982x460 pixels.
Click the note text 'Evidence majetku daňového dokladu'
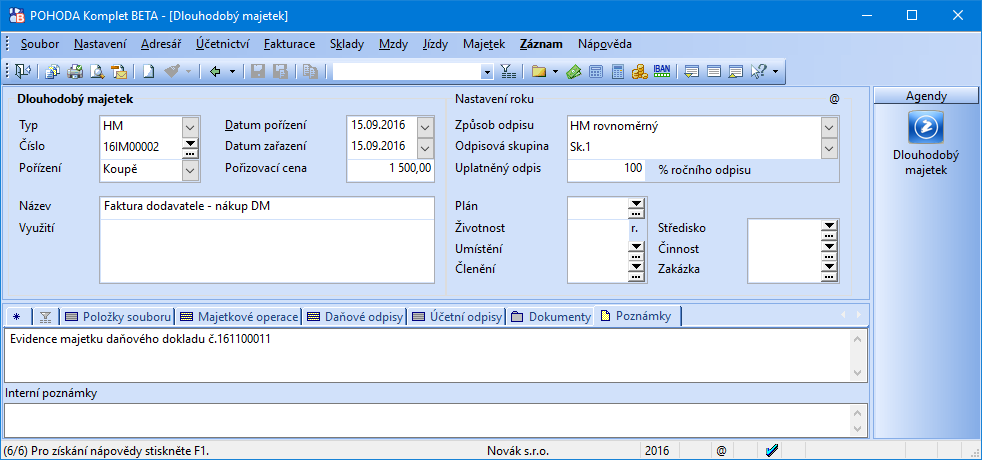tap(108, 339)
